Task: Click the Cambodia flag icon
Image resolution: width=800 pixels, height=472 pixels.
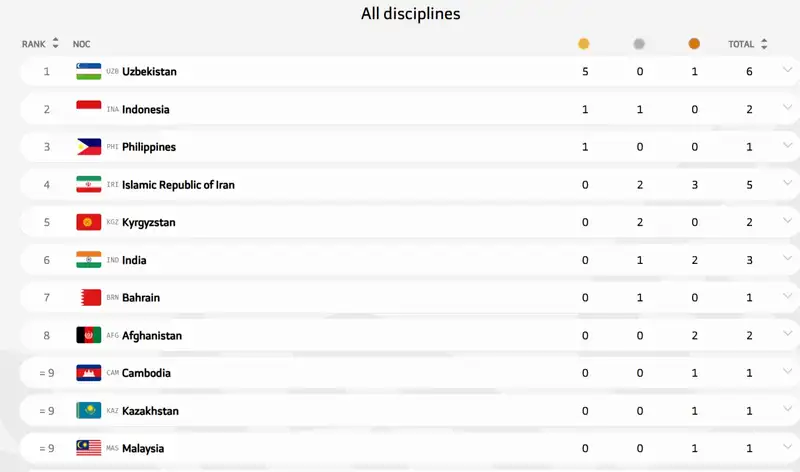Action: coord(88,373)
